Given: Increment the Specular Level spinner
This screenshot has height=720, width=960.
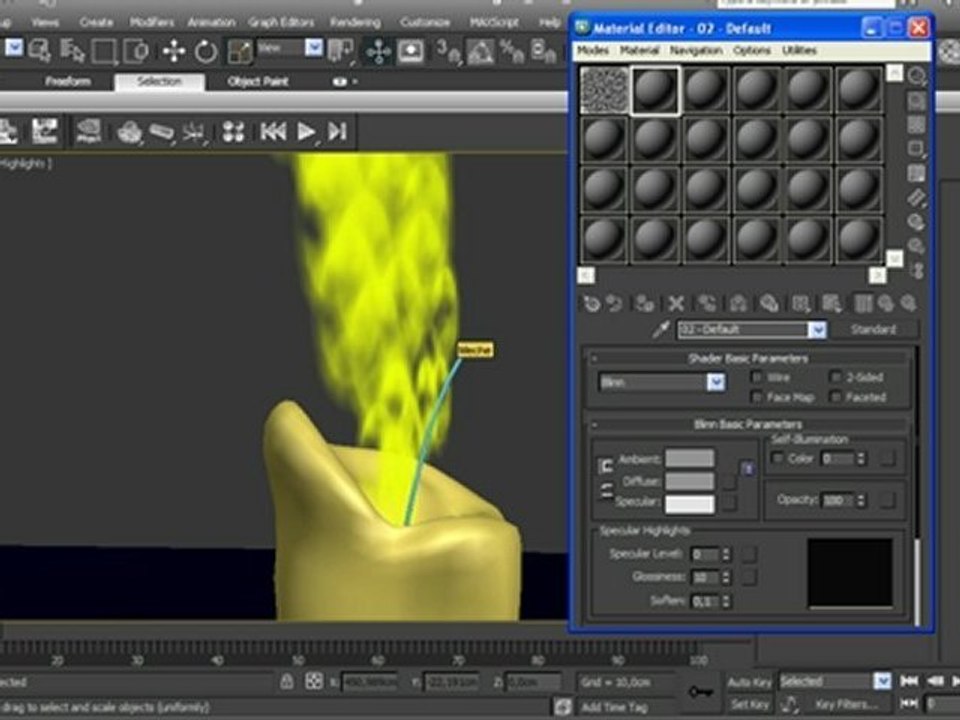Looking at the screenshot, I should pyautogui.click(x=726, y=550).
